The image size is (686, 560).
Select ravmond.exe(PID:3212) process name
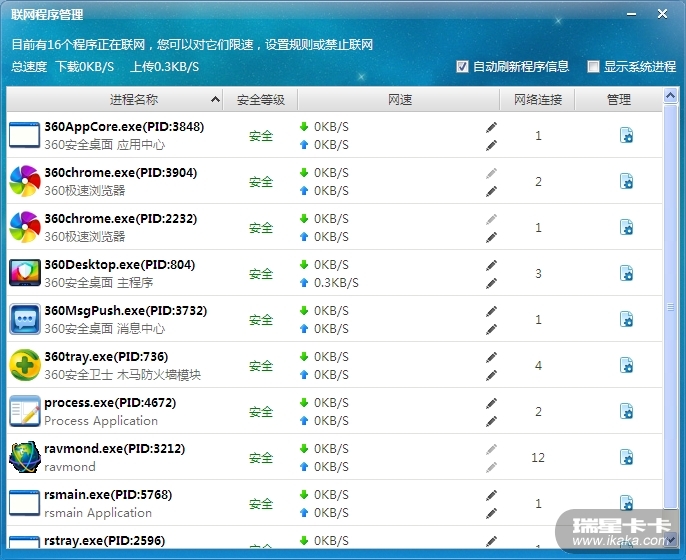[x=115, y=448]
